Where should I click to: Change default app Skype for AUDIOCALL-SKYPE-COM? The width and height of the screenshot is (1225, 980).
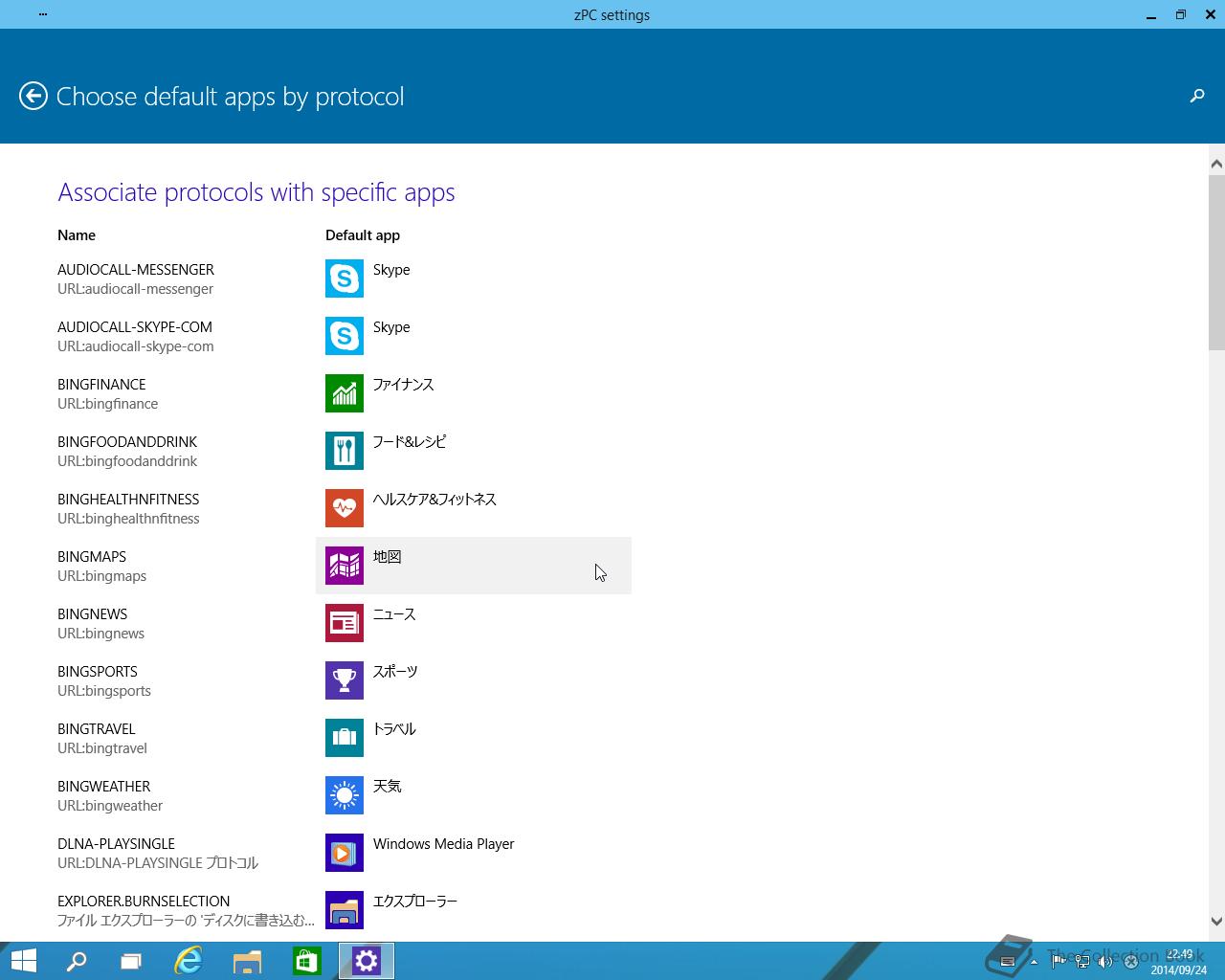coord(391,327)
